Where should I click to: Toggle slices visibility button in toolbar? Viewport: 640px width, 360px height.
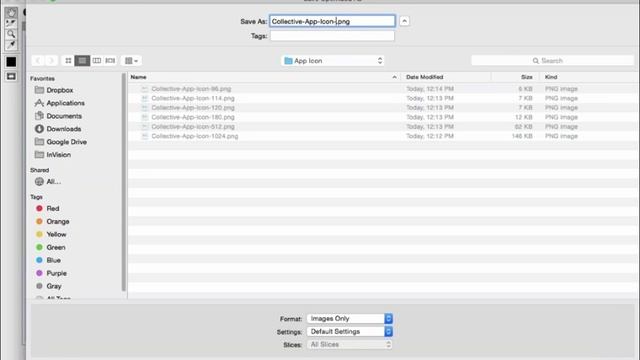[x=11, y=76]
